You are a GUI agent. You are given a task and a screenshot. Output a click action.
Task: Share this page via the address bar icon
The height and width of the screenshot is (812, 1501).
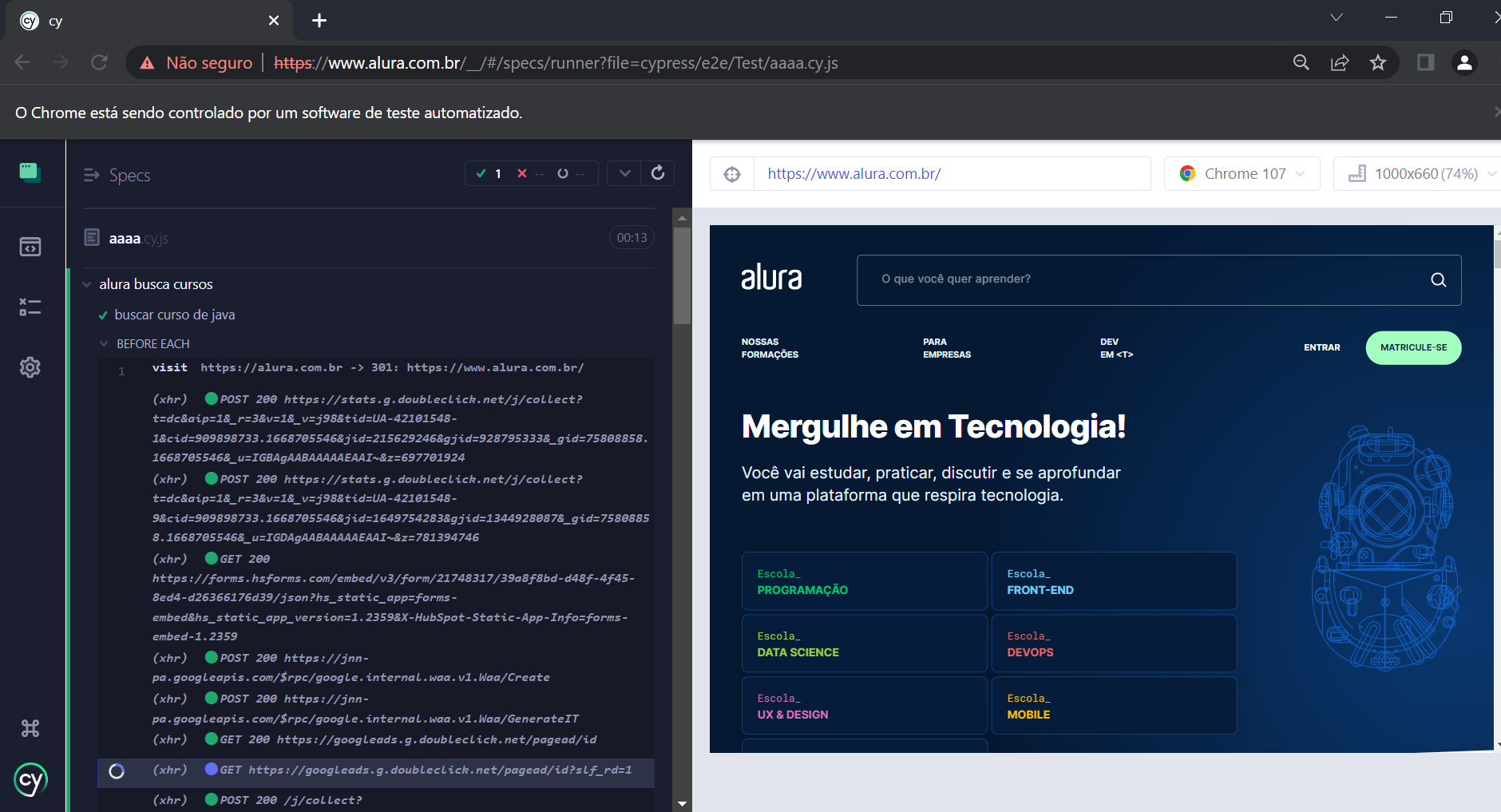pos(1340,62)
